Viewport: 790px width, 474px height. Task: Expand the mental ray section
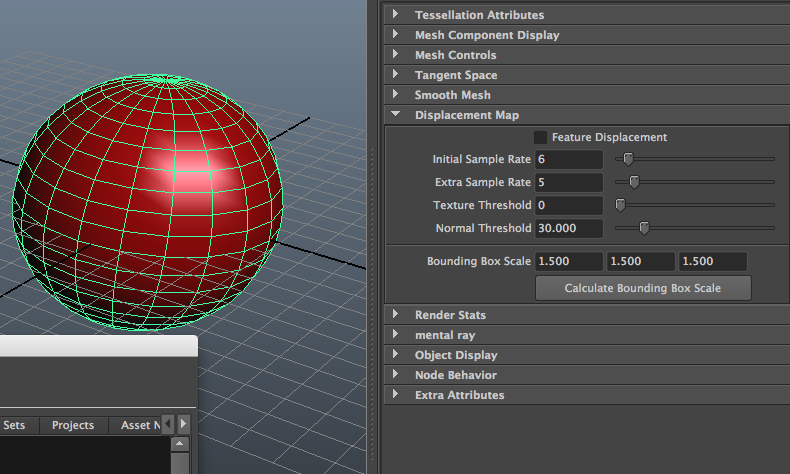click(x=587, y=335)
